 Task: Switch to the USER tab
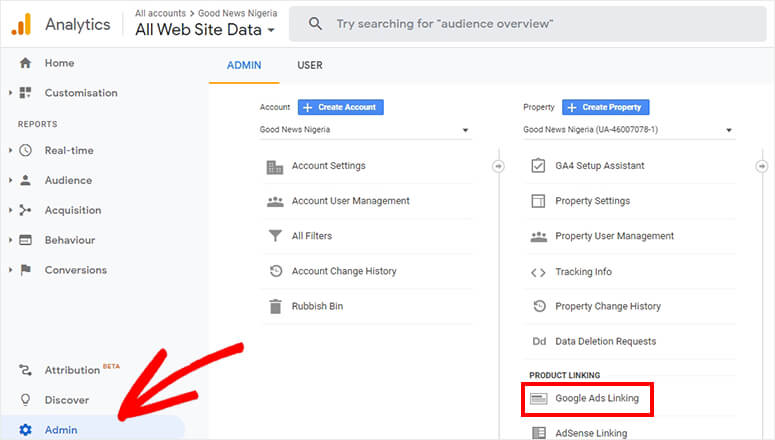tap(310, 65)
